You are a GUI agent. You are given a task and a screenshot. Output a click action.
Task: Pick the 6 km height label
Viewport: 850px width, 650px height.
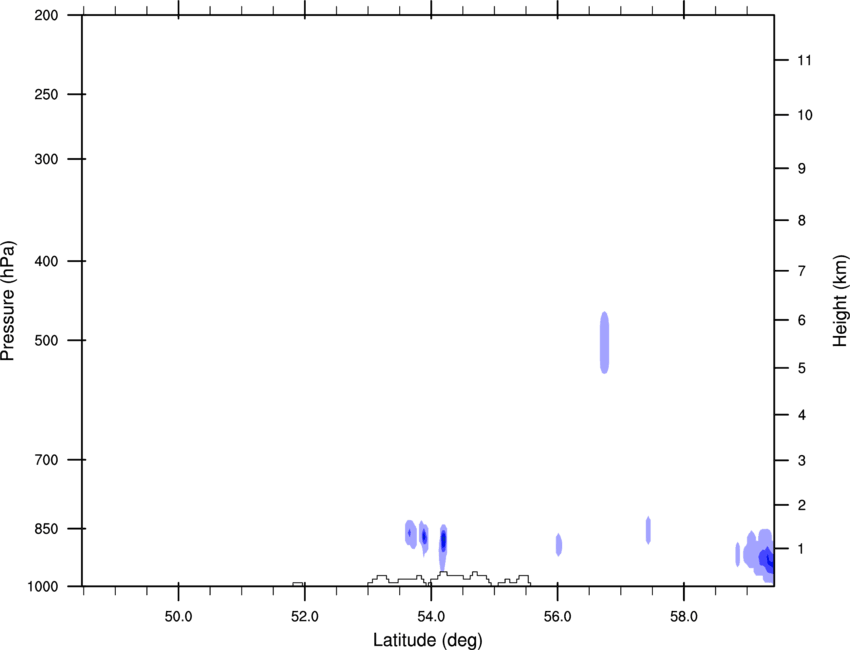[x=802, y=320]
